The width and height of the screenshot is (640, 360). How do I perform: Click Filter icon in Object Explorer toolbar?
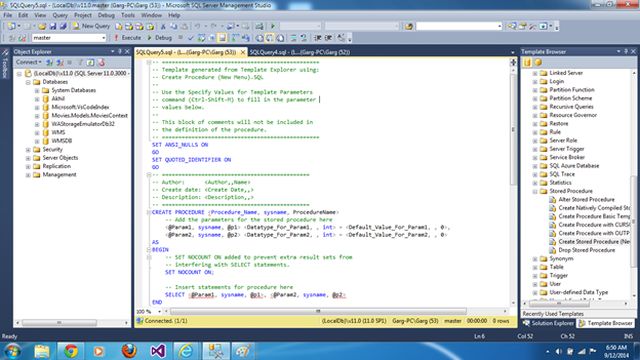[x=80, y=62]
